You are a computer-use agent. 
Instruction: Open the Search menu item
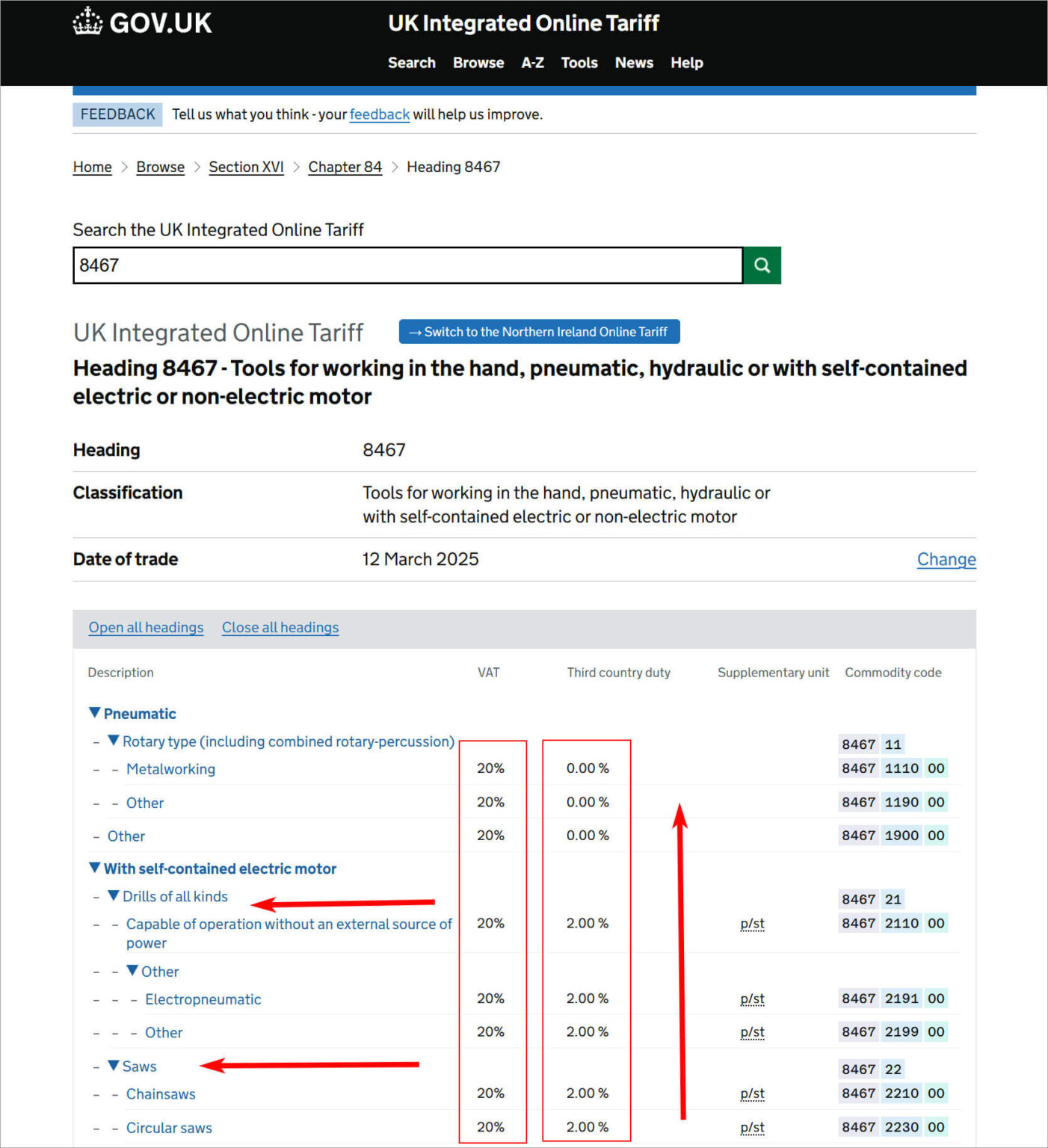click(411, 63)
